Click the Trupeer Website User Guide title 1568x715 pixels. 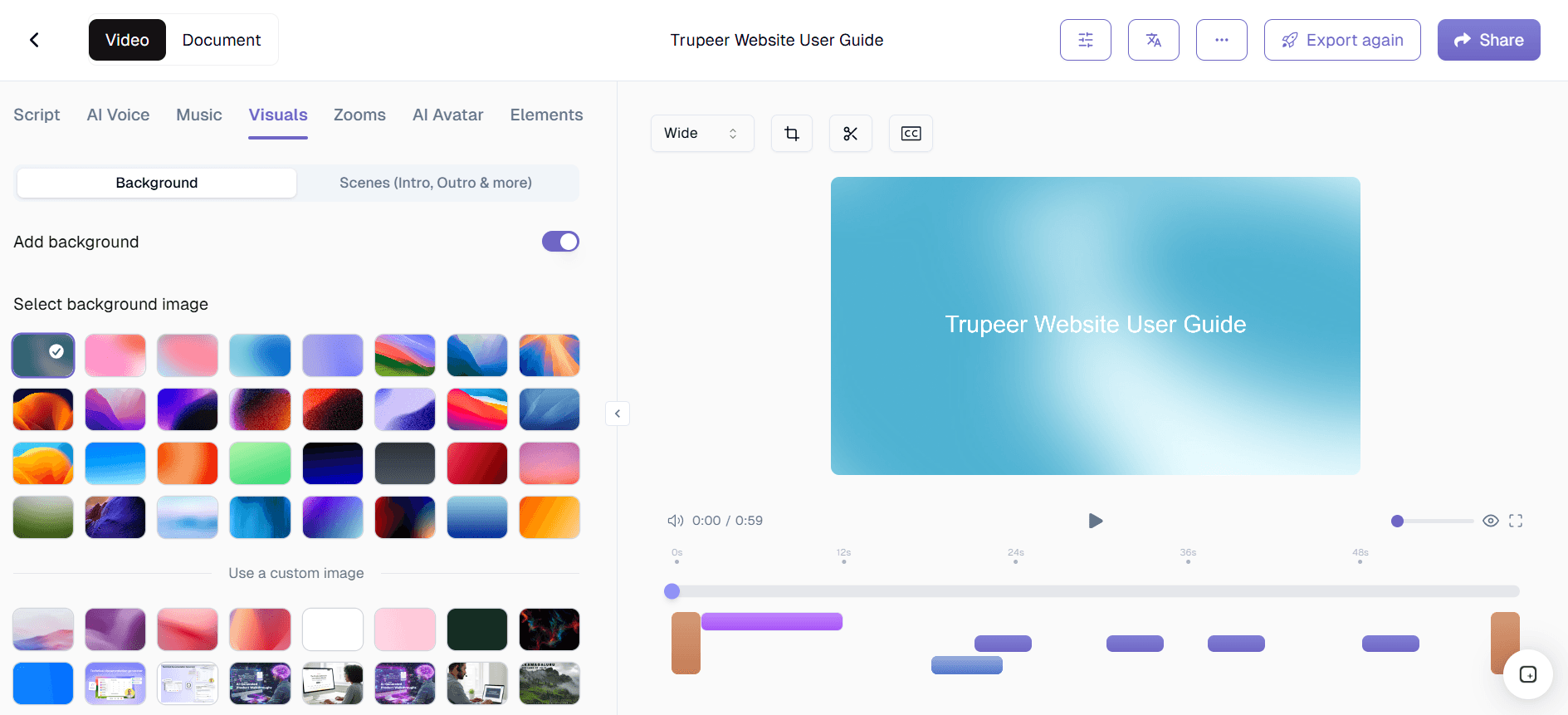point(777,40)
